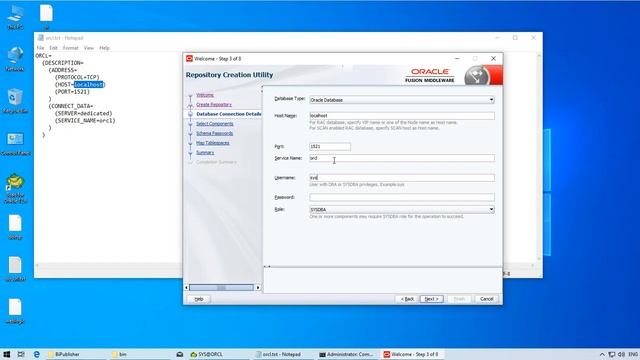
Task: Open the Database Type dropdown
Action: 402,100
